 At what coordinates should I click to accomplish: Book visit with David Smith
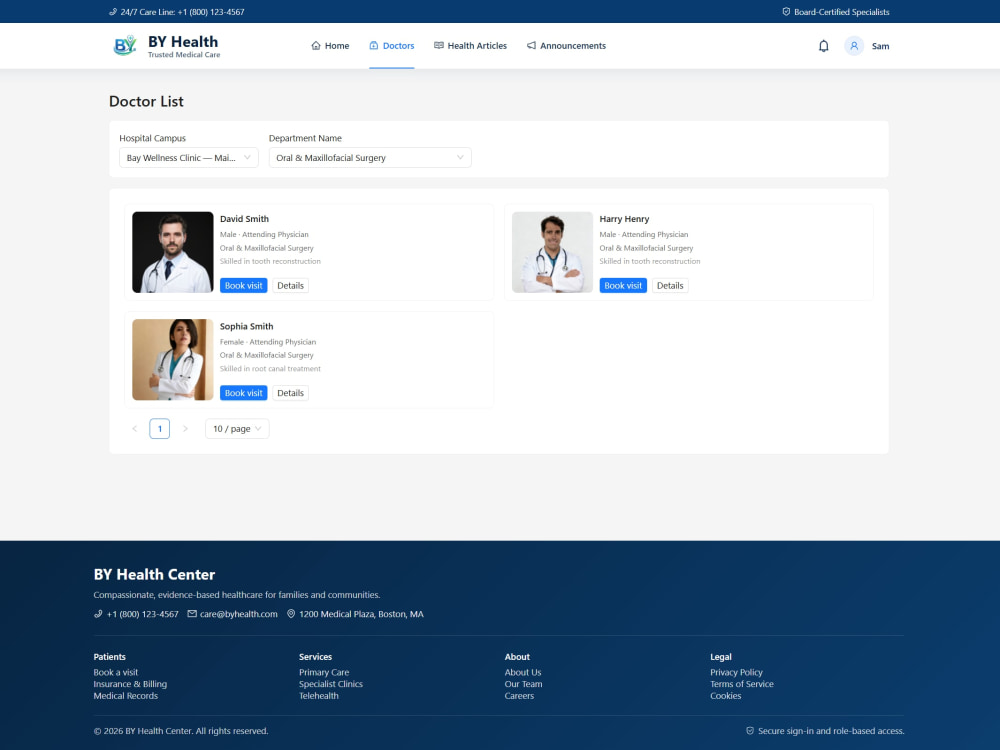click(244, 285)
